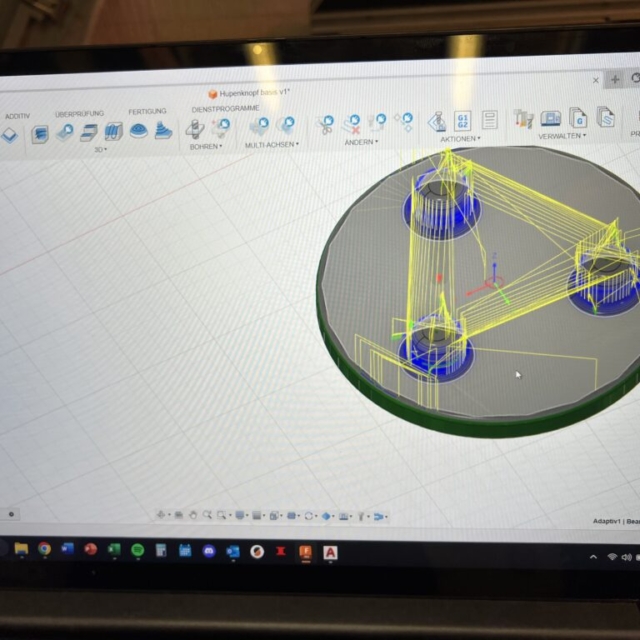Expand the 3D dropdown menu
This screenshot has width=640, height=640.
click(100, 149)
